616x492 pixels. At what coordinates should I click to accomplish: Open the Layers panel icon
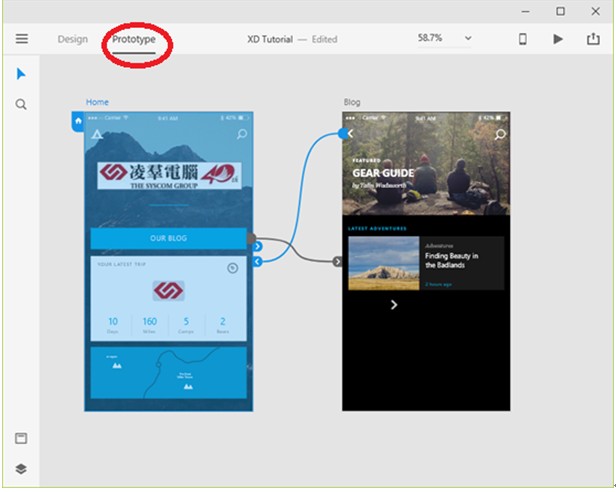(x=21, y=468)
